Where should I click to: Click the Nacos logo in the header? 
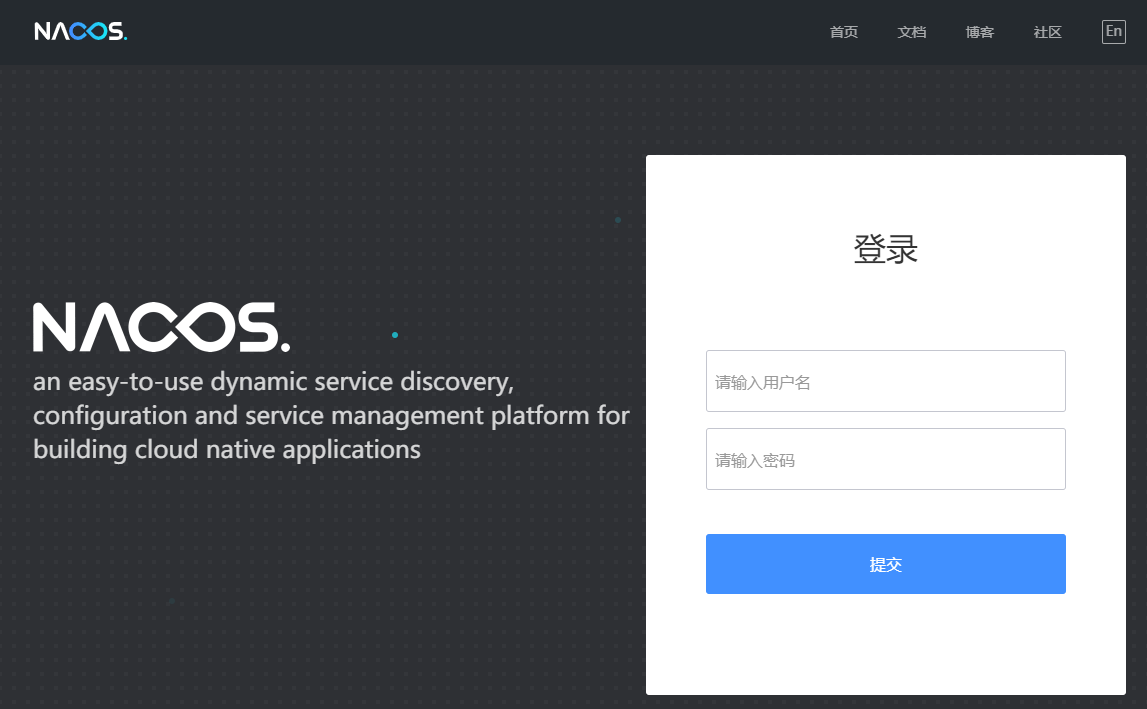pyautogui.click(x=80, y=31)
